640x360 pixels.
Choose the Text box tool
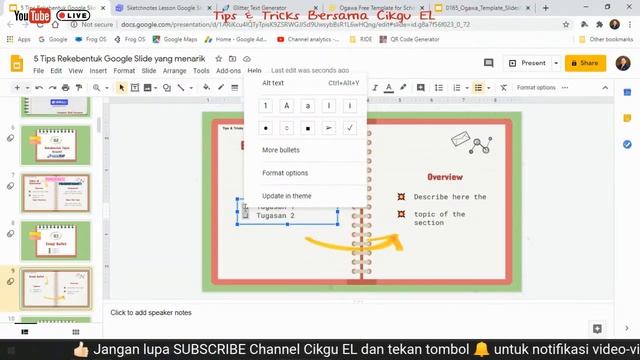(135, 88)
